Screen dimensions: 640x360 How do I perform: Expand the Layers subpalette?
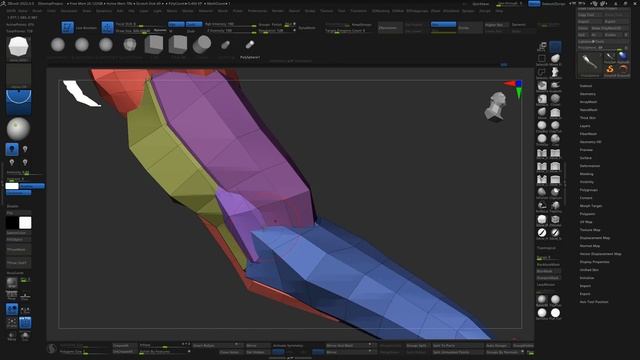coord(585,126)
